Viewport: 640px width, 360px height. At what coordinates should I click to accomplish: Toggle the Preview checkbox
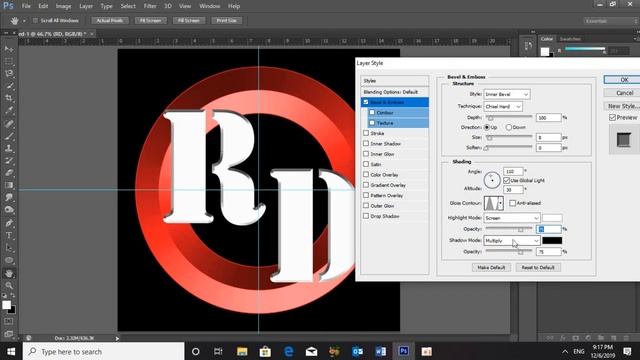tap(612, 118)
